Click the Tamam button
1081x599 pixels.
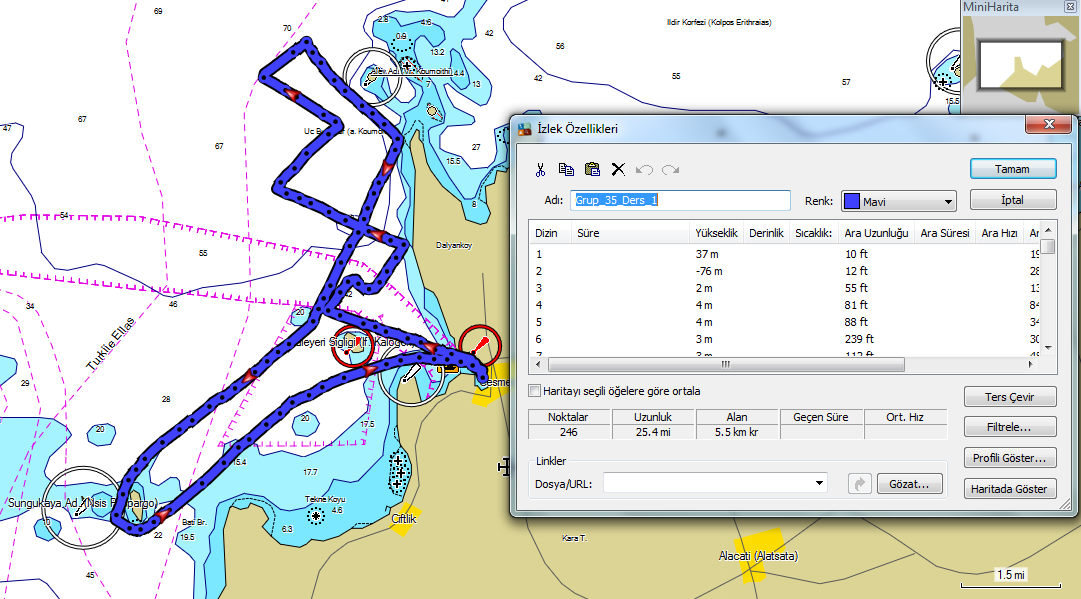click(1013, 169)
